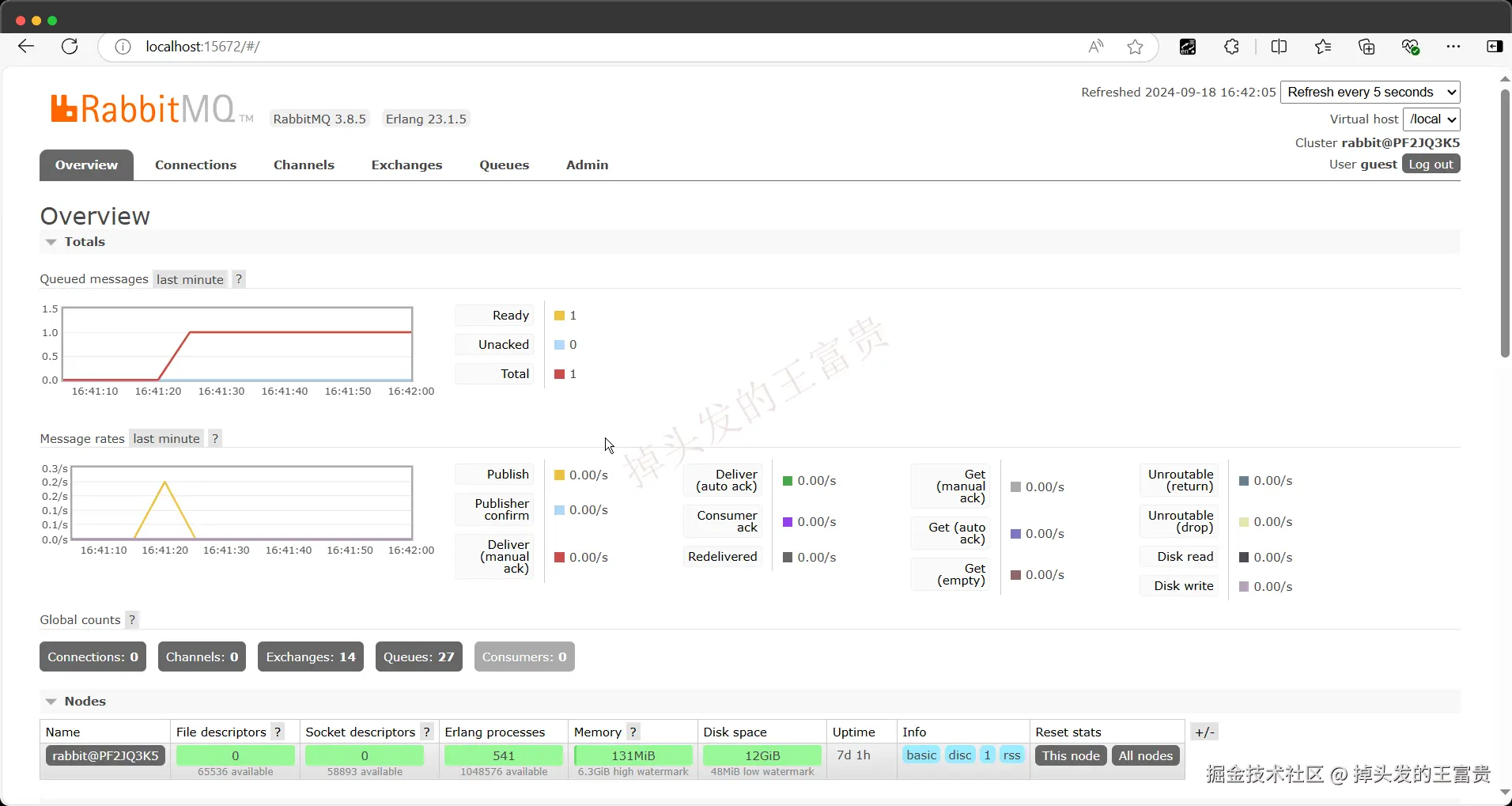This screenshot has width=1512, height=806.
Task: Open node rabbit@PF2JQ3K5 details
Action: click(105, 755)
